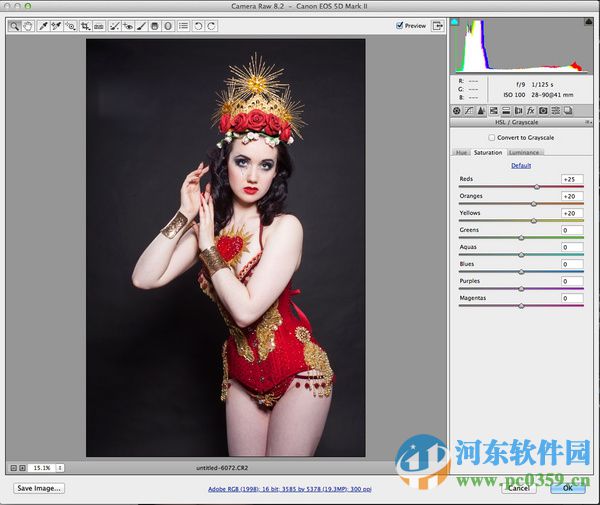This screenshot has height=505, width=600.
Task: Switch to the Hue tab
Action: (x=461, y=152)
